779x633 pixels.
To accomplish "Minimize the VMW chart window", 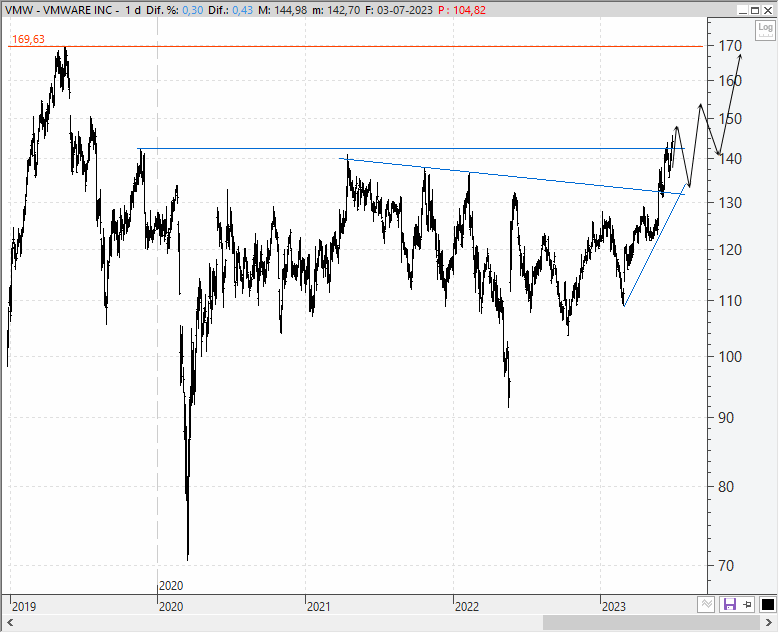I will (743, 10).
